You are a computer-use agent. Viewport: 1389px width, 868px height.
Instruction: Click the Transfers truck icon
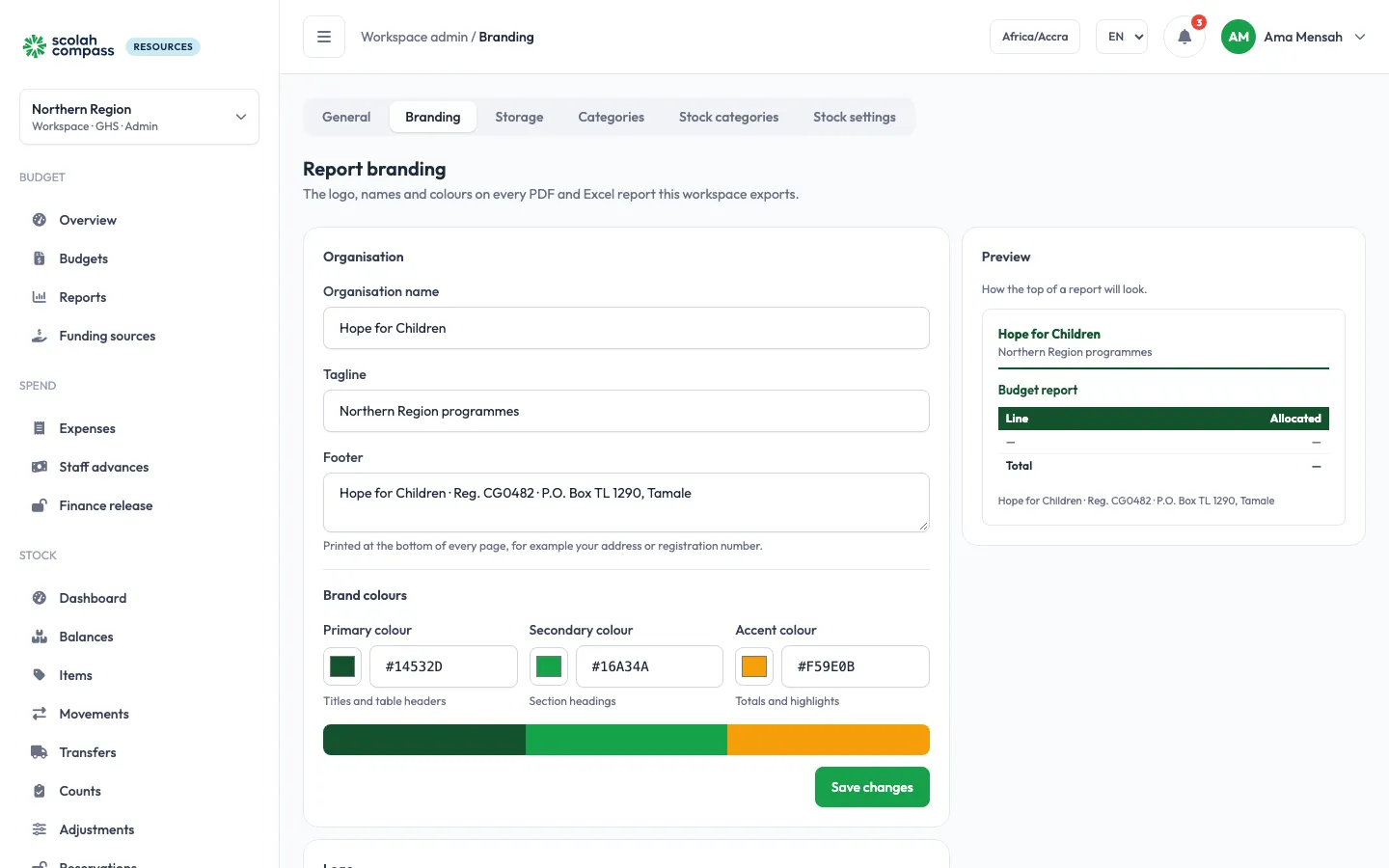pyautogui.click(x=40, y=752)
